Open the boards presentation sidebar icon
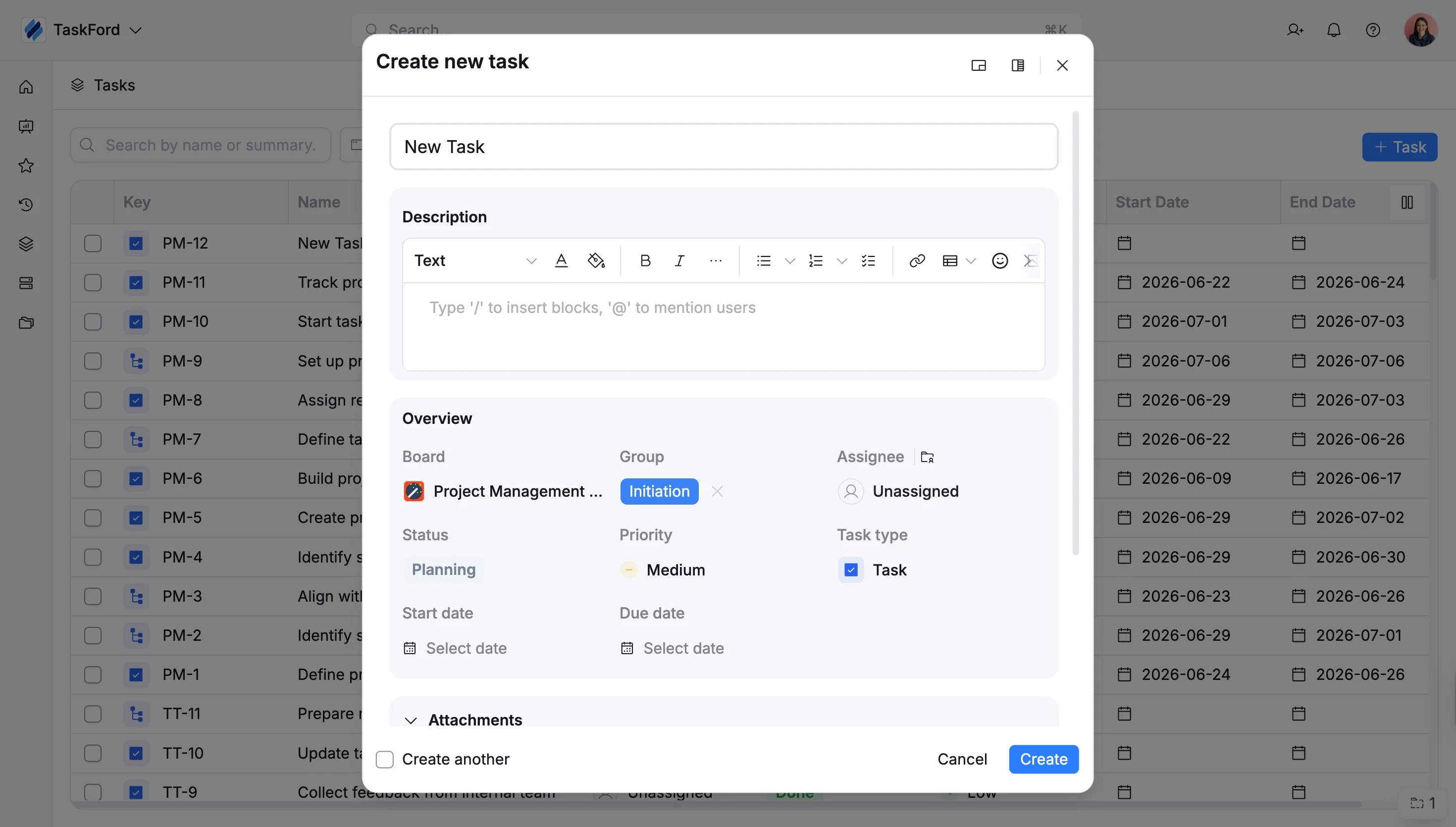The height and width of the screenshot is (827, 1456). point(26,126)
